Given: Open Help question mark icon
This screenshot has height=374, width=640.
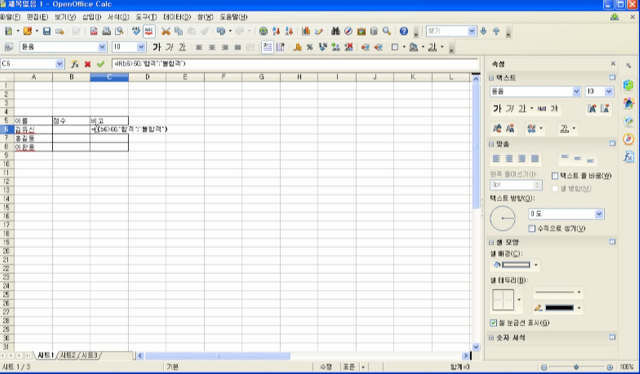Looking at the screenshot, I should point(404,31).
